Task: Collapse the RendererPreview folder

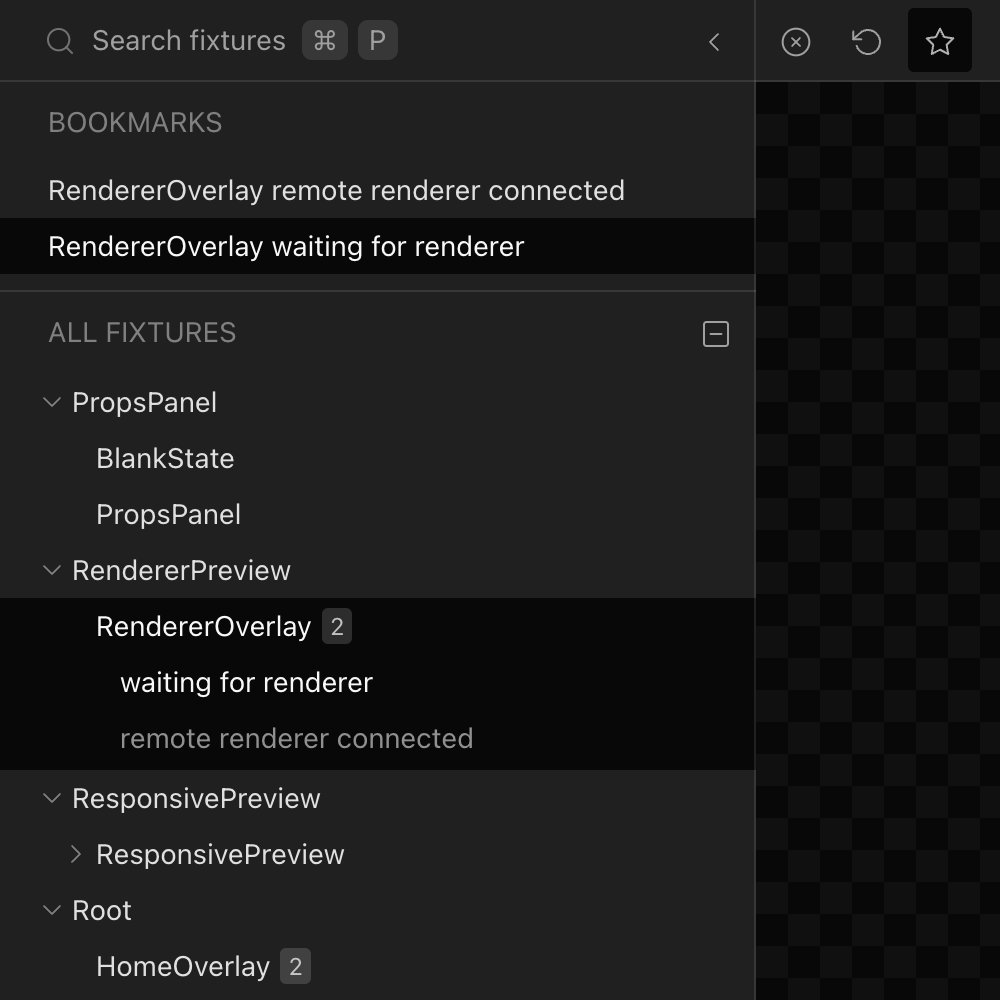Action: tap(52, 571)
